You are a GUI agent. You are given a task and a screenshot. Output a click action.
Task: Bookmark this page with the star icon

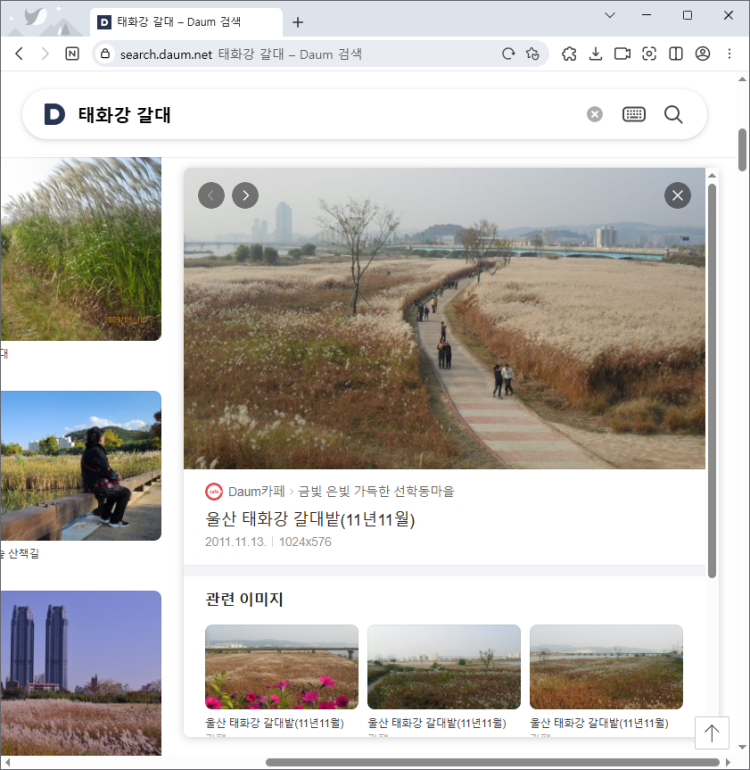533,54
